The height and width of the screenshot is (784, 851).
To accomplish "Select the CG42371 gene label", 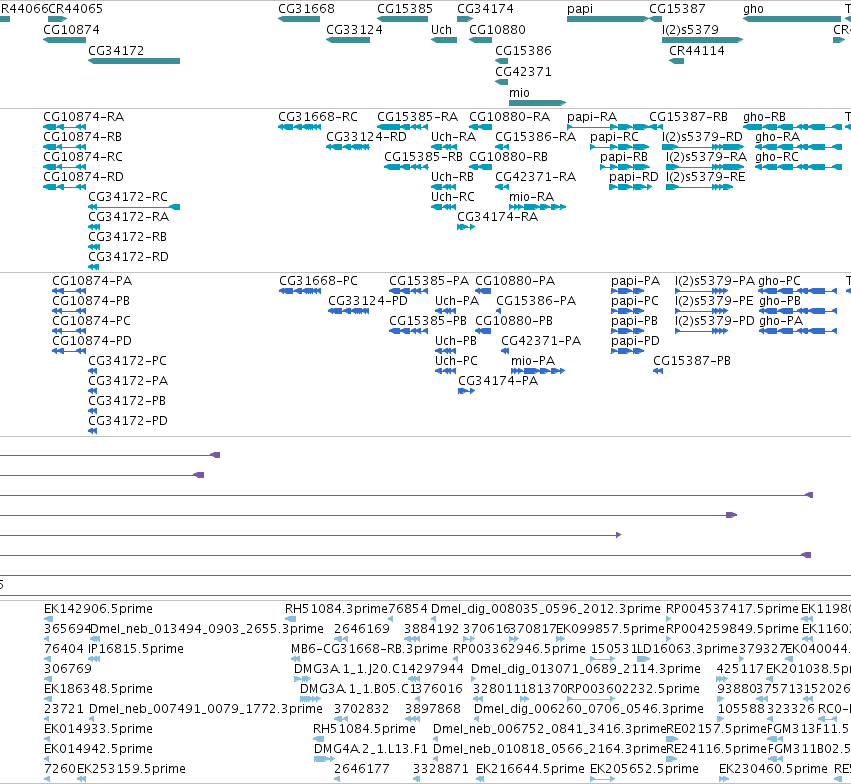I will coord(523,72).
